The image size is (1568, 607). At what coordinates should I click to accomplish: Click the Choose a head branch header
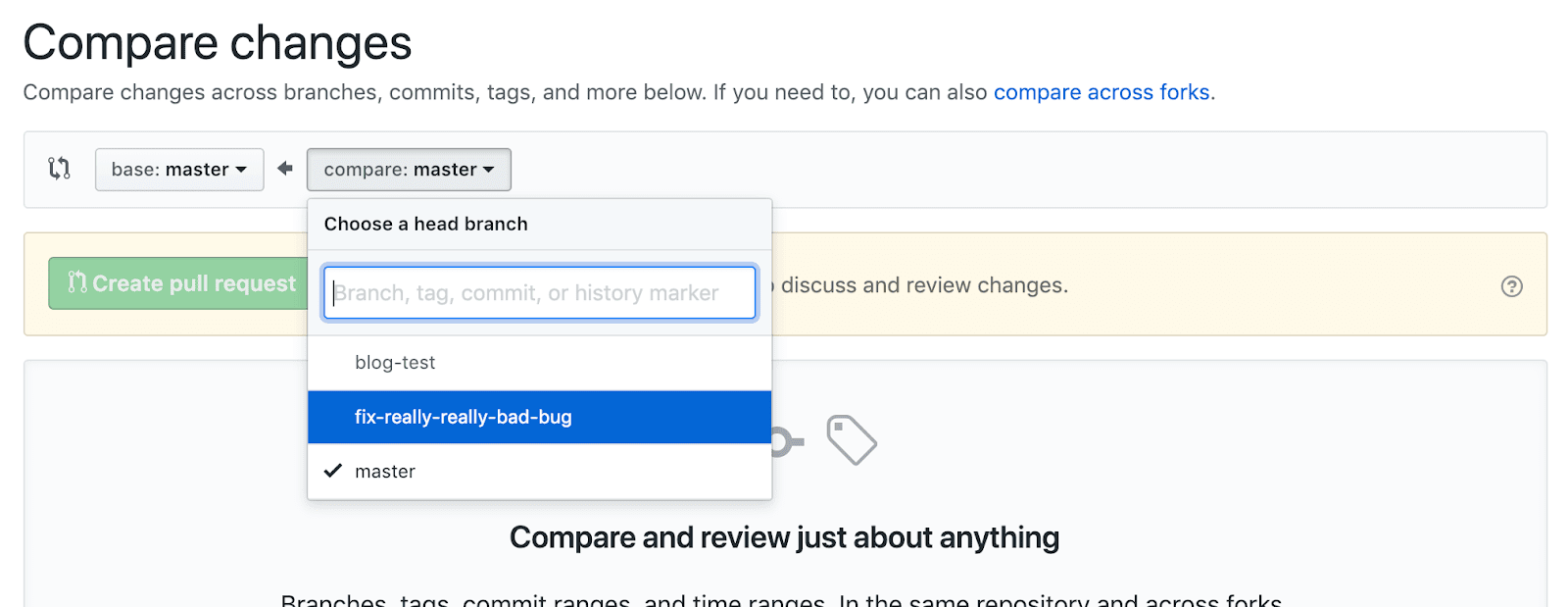425,224
